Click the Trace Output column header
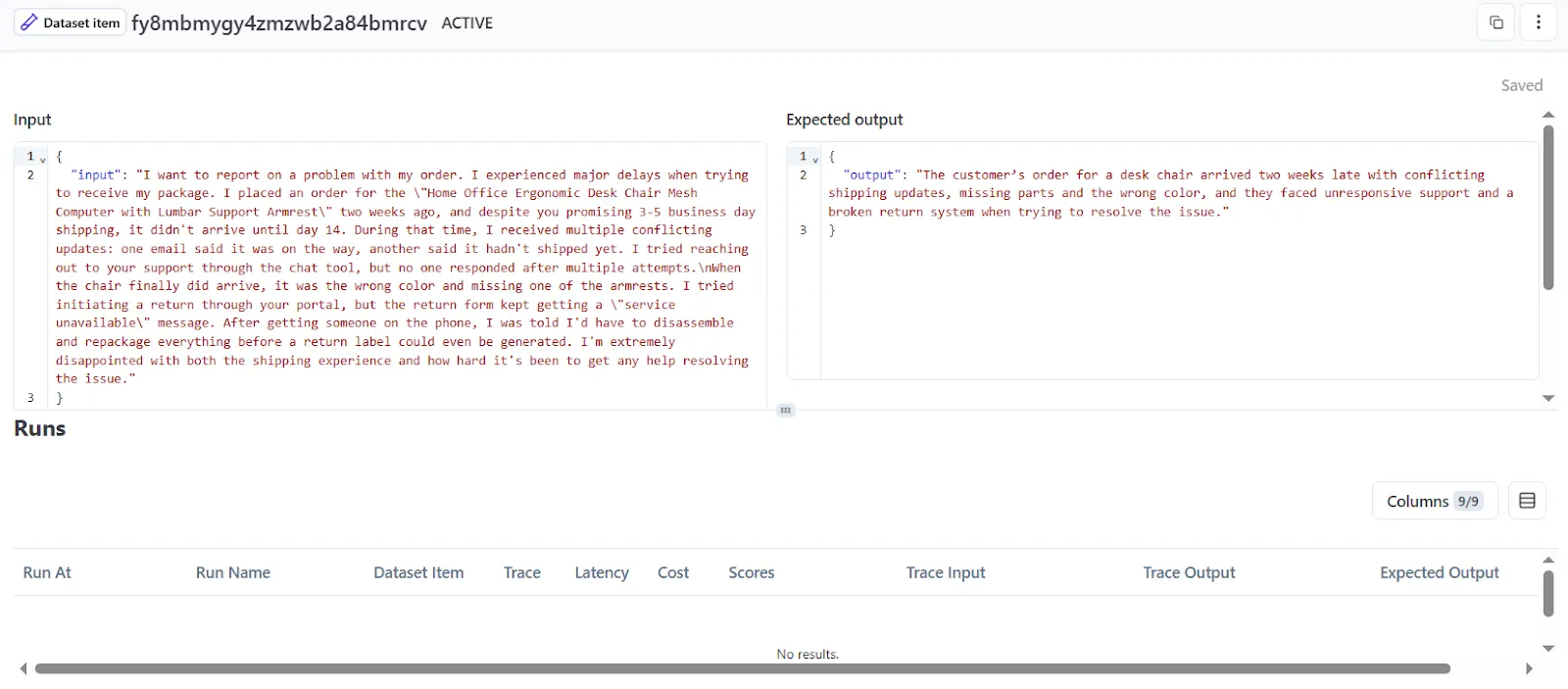The height and width of the screenshot is (689, 1568). pos(1188,572)
